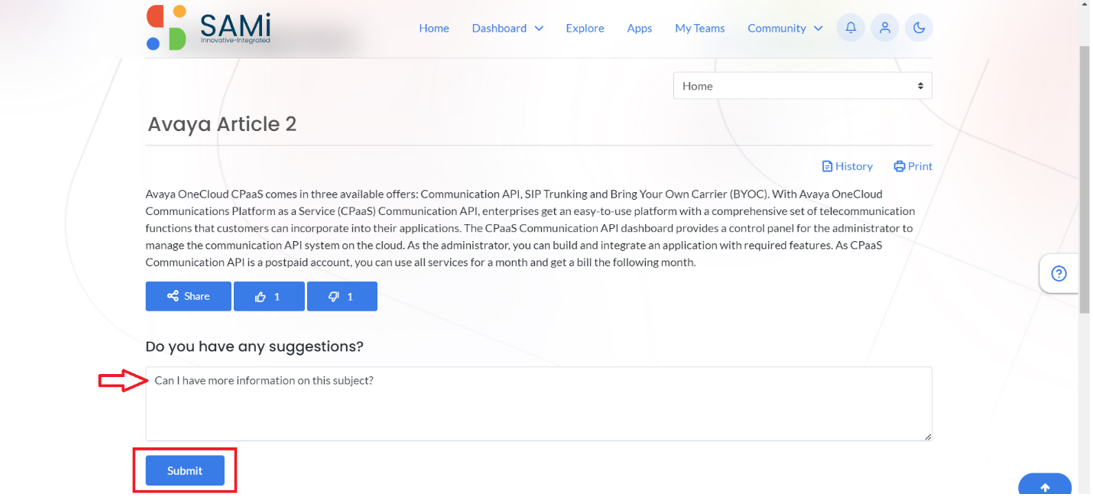
Task: Open the Explore page
Action: [585, 29]
